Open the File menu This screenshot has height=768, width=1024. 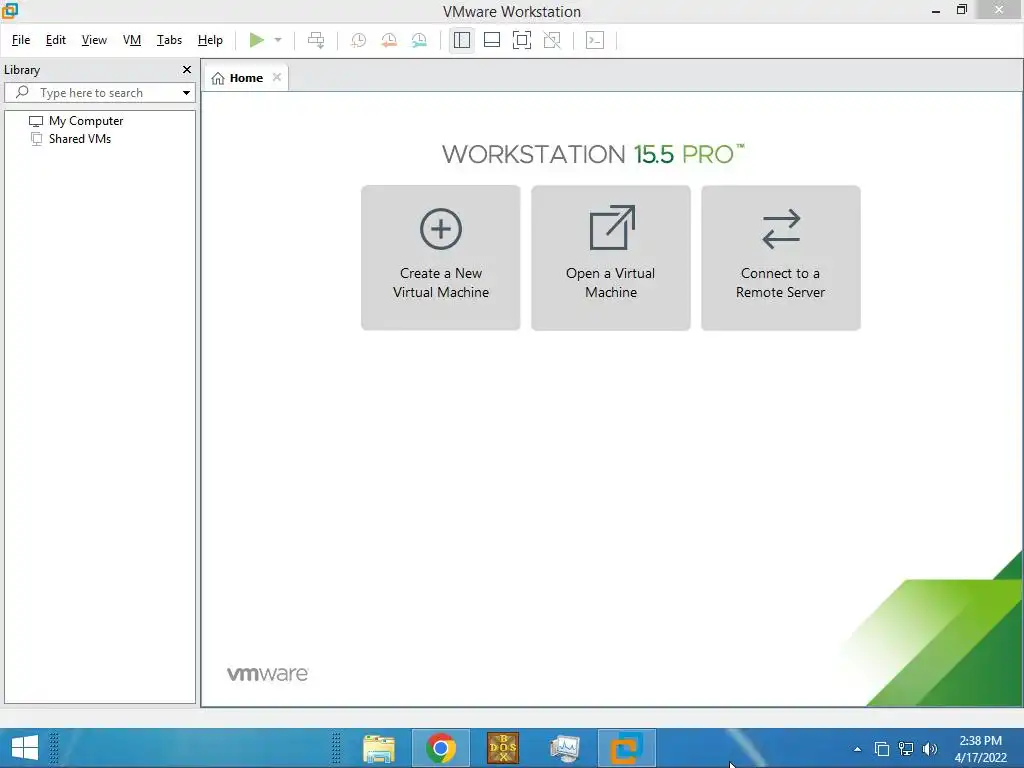tap(21, 40)
